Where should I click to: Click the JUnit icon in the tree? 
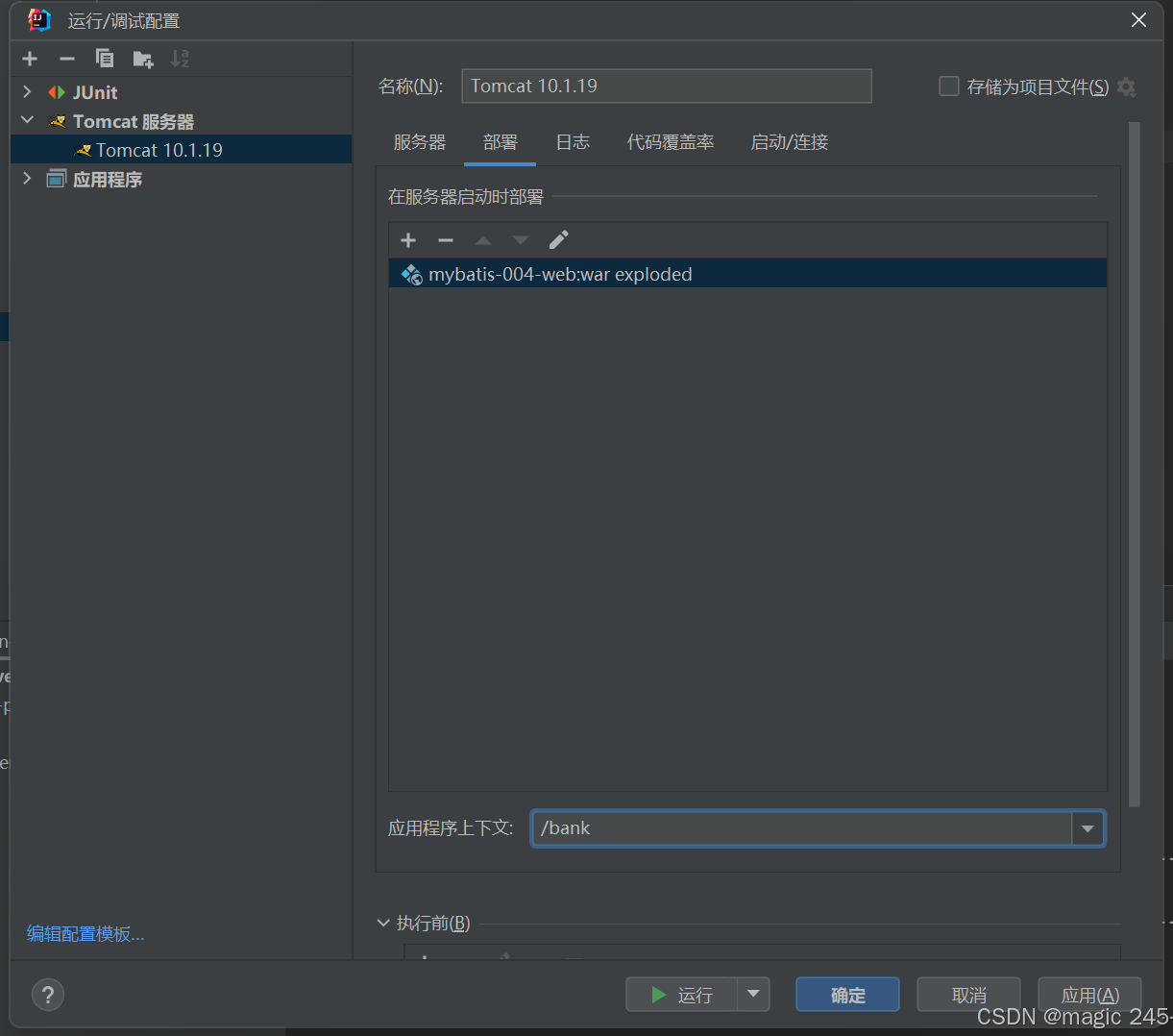click(57, 92)
